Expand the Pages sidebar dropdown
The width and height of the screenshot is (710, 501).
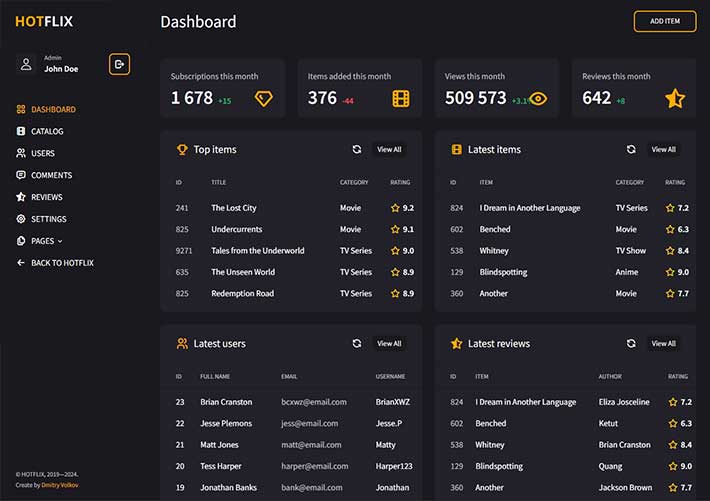point(46,241)
